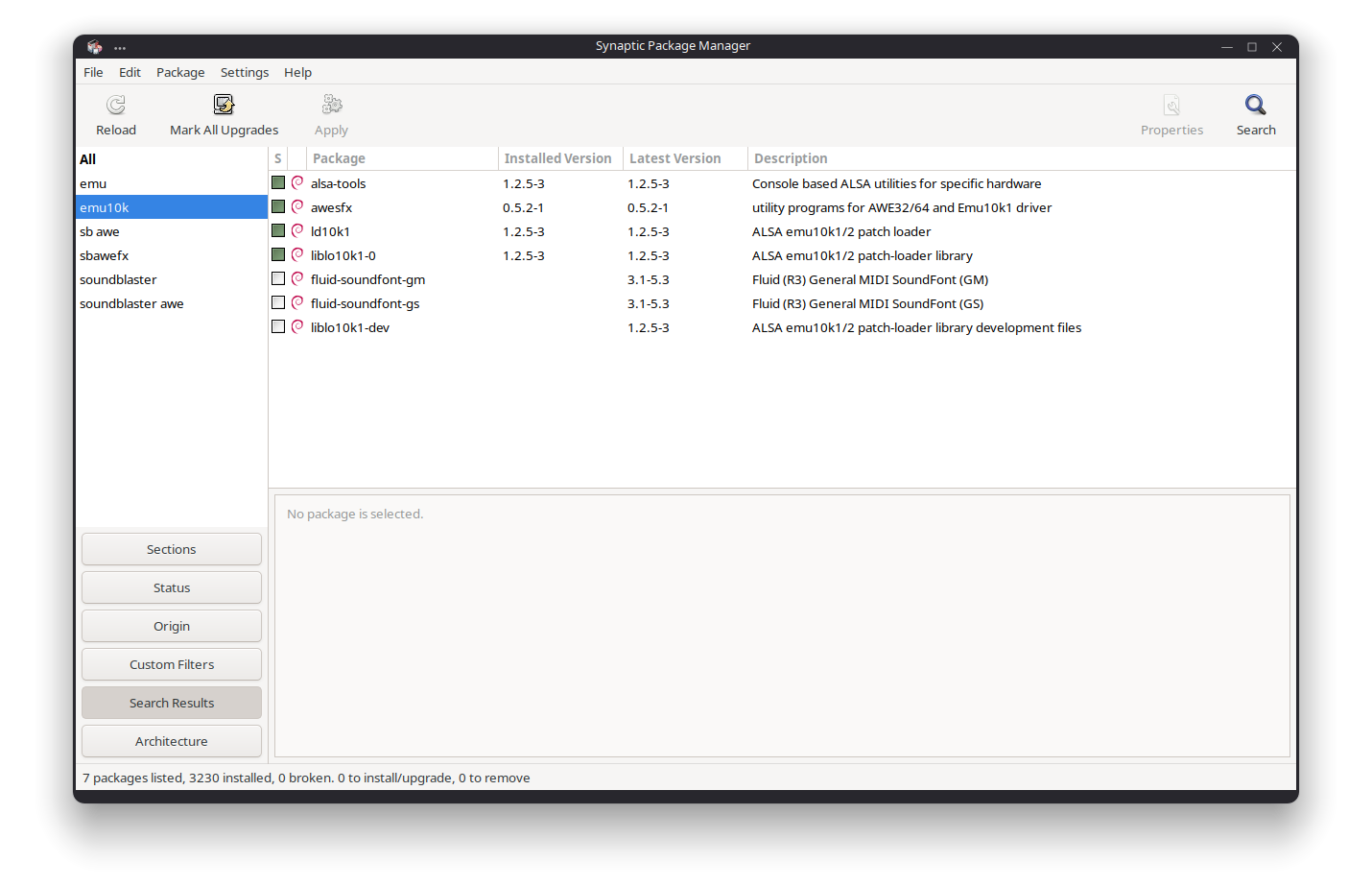Select the alsa-tools package name
Screen dimensions: 1372x886
pos(338,183)
